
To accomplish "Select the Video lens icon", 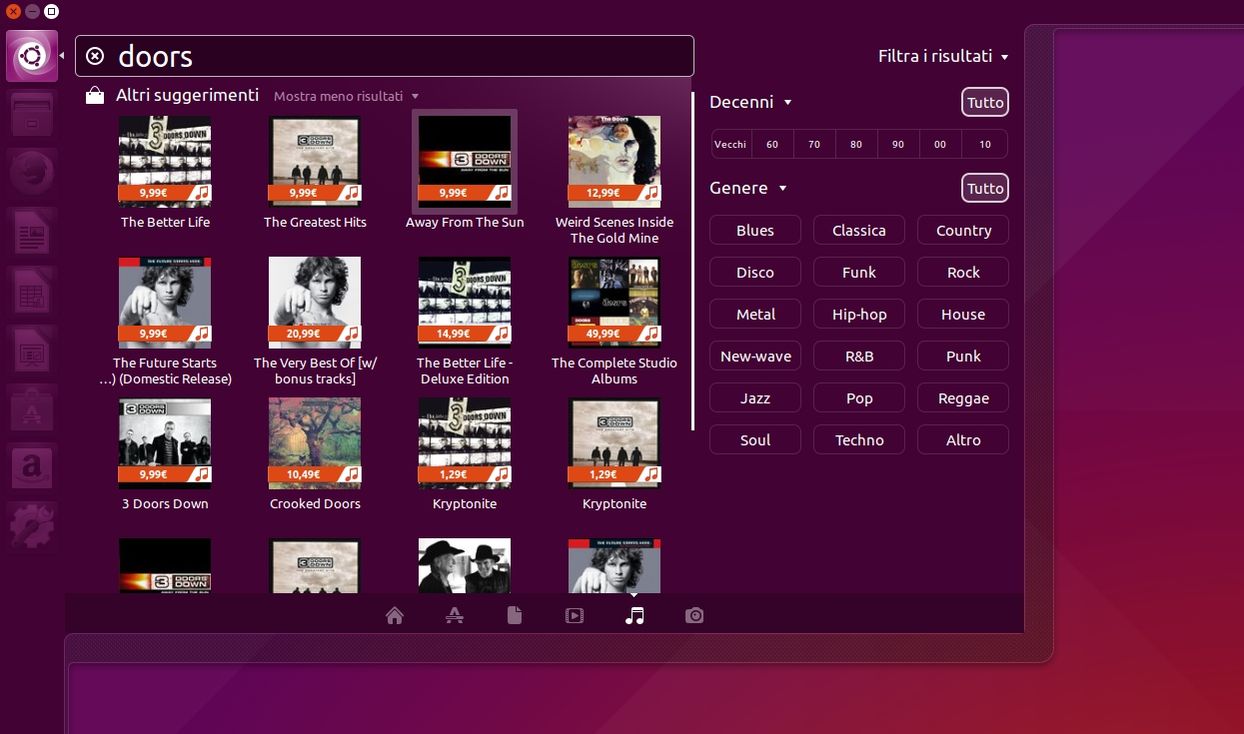I will [x=574, y=616].
